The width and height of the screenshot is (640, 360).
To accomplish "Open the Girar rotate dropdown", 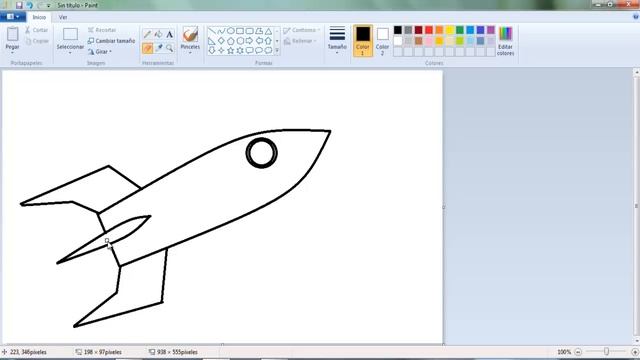I will 100,52.
